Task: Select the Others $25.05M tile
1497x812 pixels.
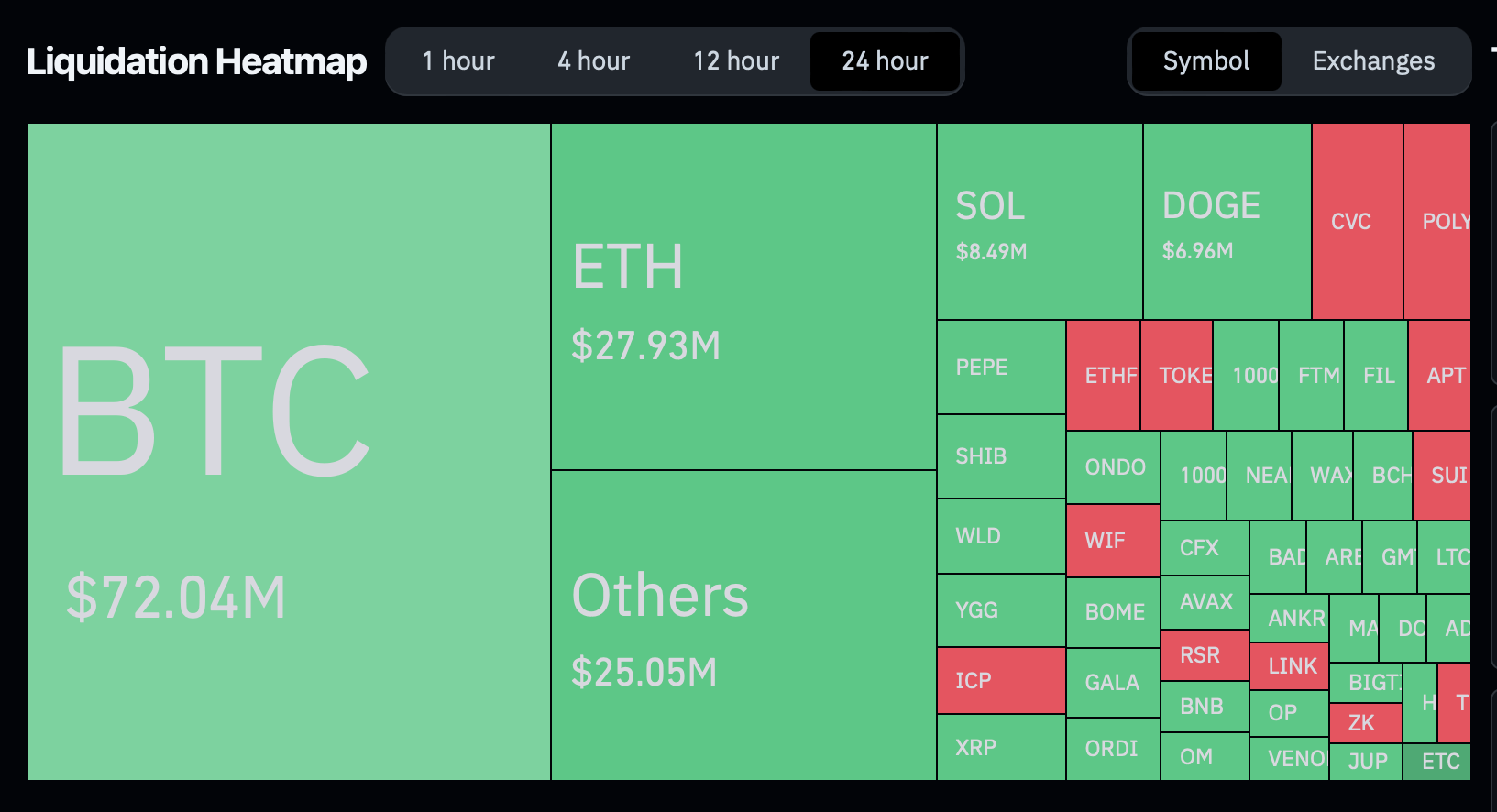Action: coord(743,626)
